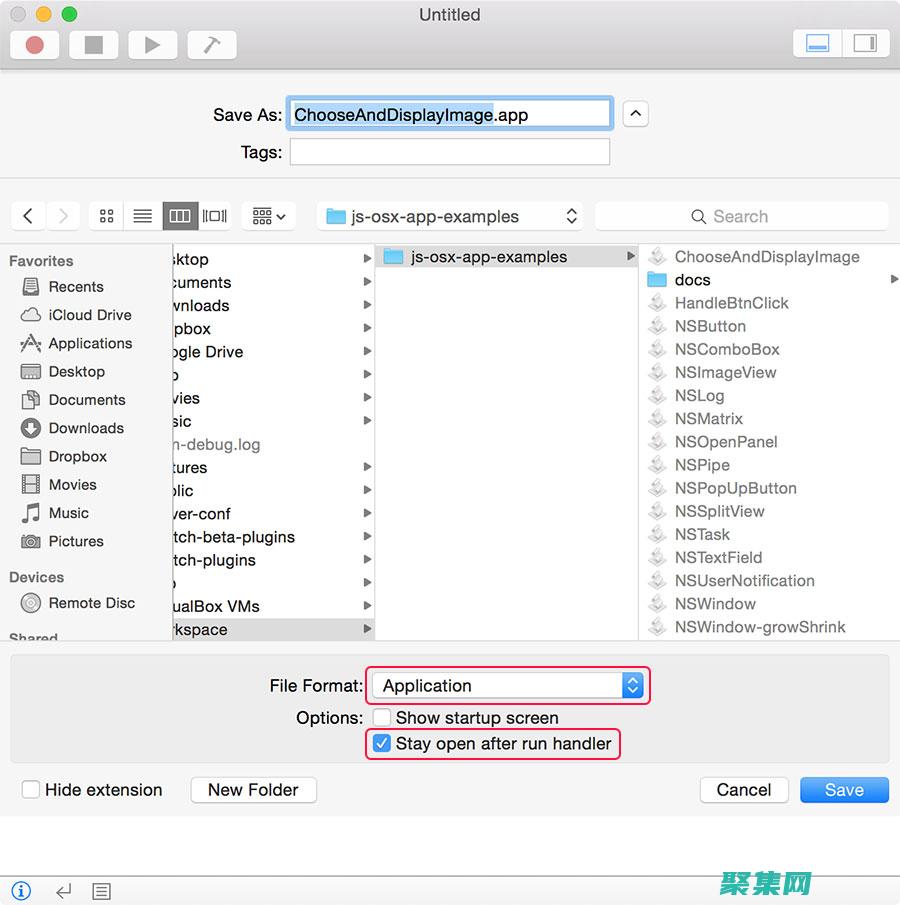Show the description info icon at bottom-left
This screenshot has height=905, width=900.
21,890
